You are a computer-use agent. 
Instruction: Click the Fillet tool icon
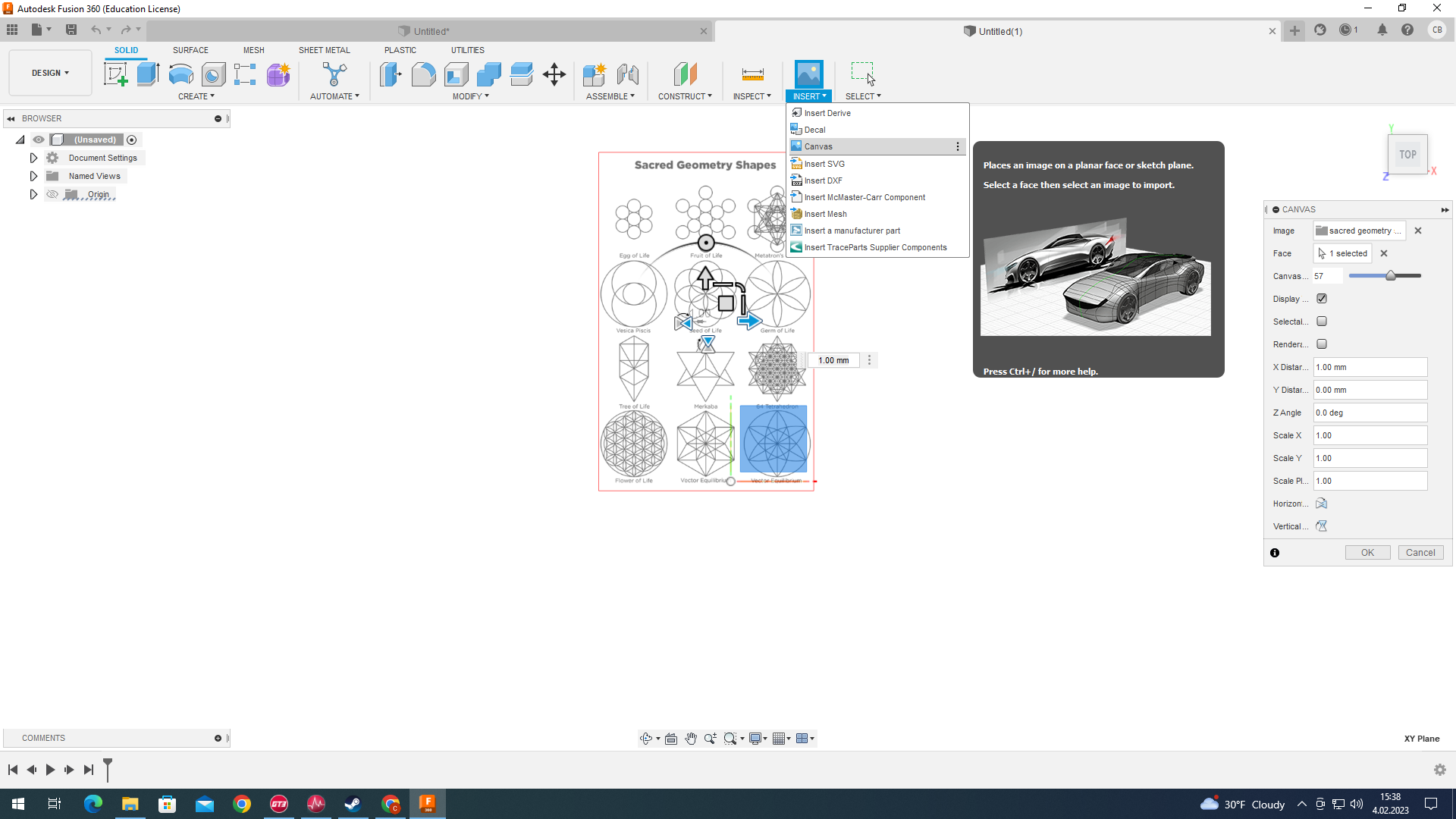[x=423, y=74]
